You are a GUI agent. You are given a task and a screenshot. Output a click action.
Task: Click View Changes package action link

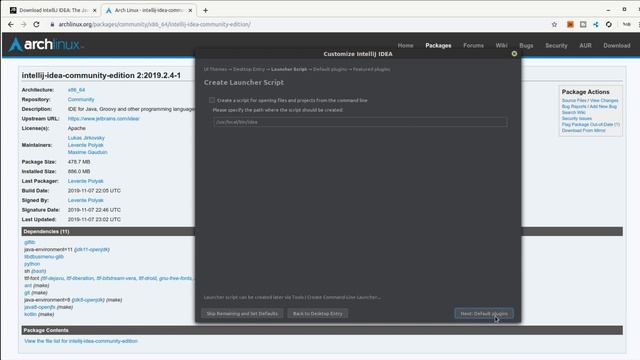(604, 100)
